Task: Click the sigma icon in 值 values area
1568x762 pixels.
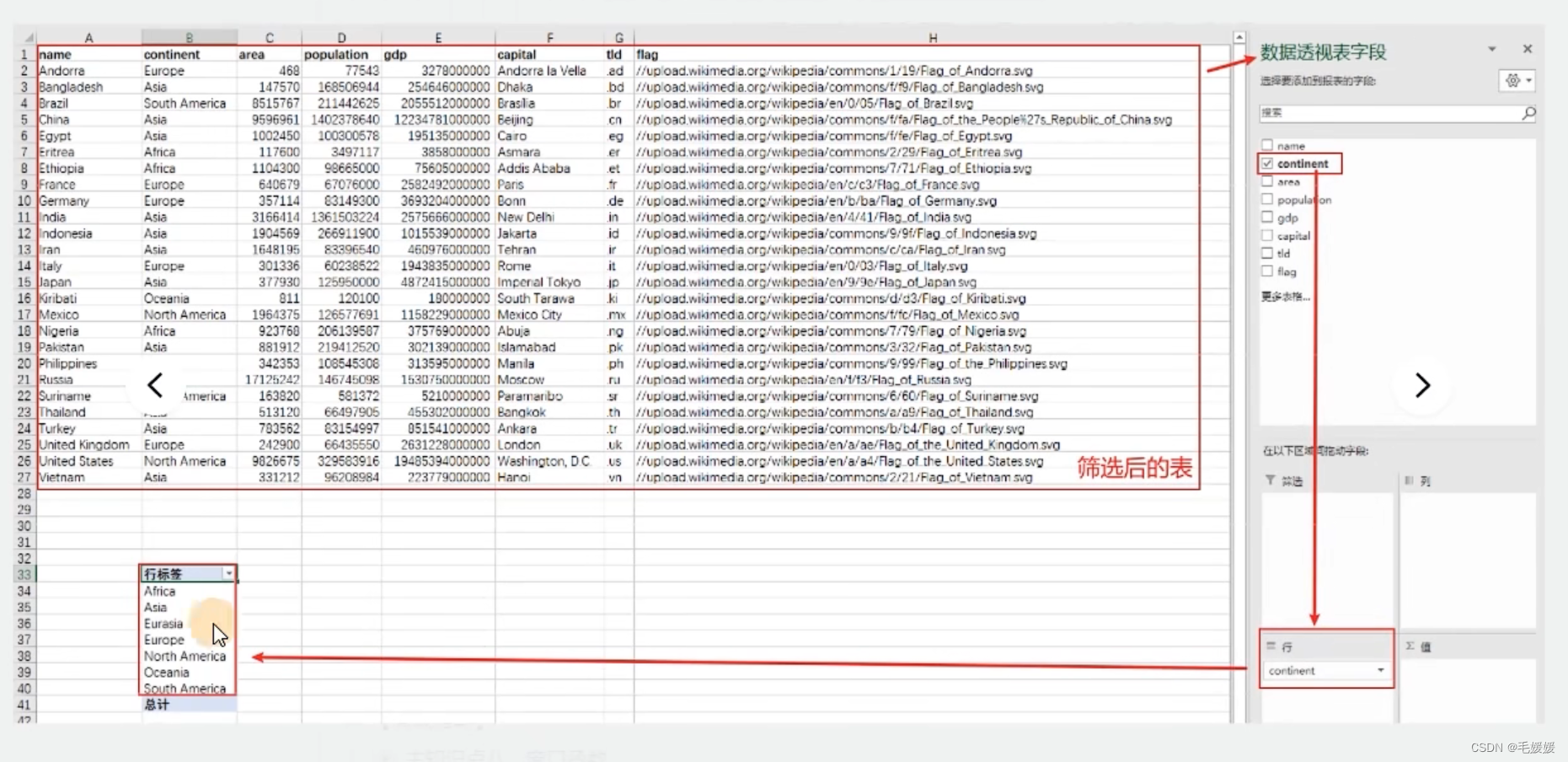Action: click(1410, 646)
